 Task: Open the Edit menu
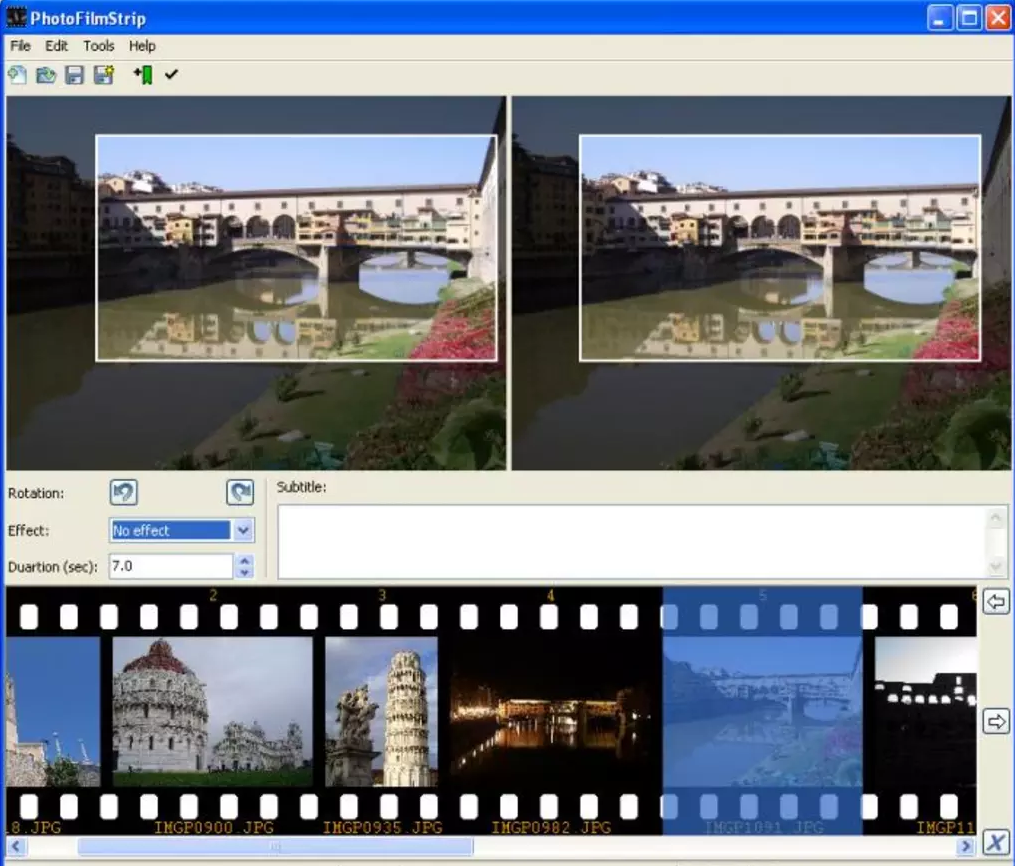(57, 46)
